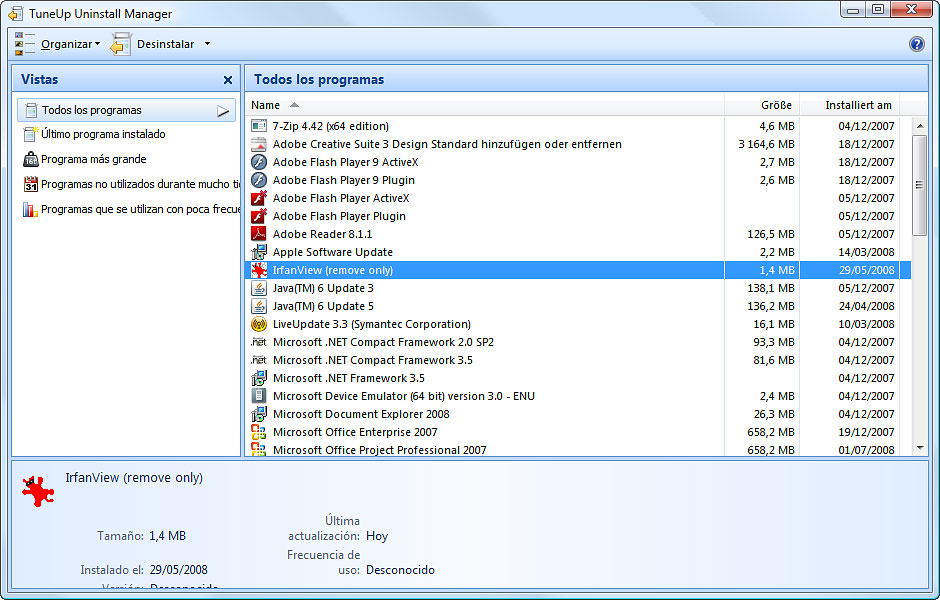The width and height of the screenshot is (940, 600).
Task: Click the Microsoft Office Enterprise 2007 icon
Action: pyautogui.click(x=259, y=432)
